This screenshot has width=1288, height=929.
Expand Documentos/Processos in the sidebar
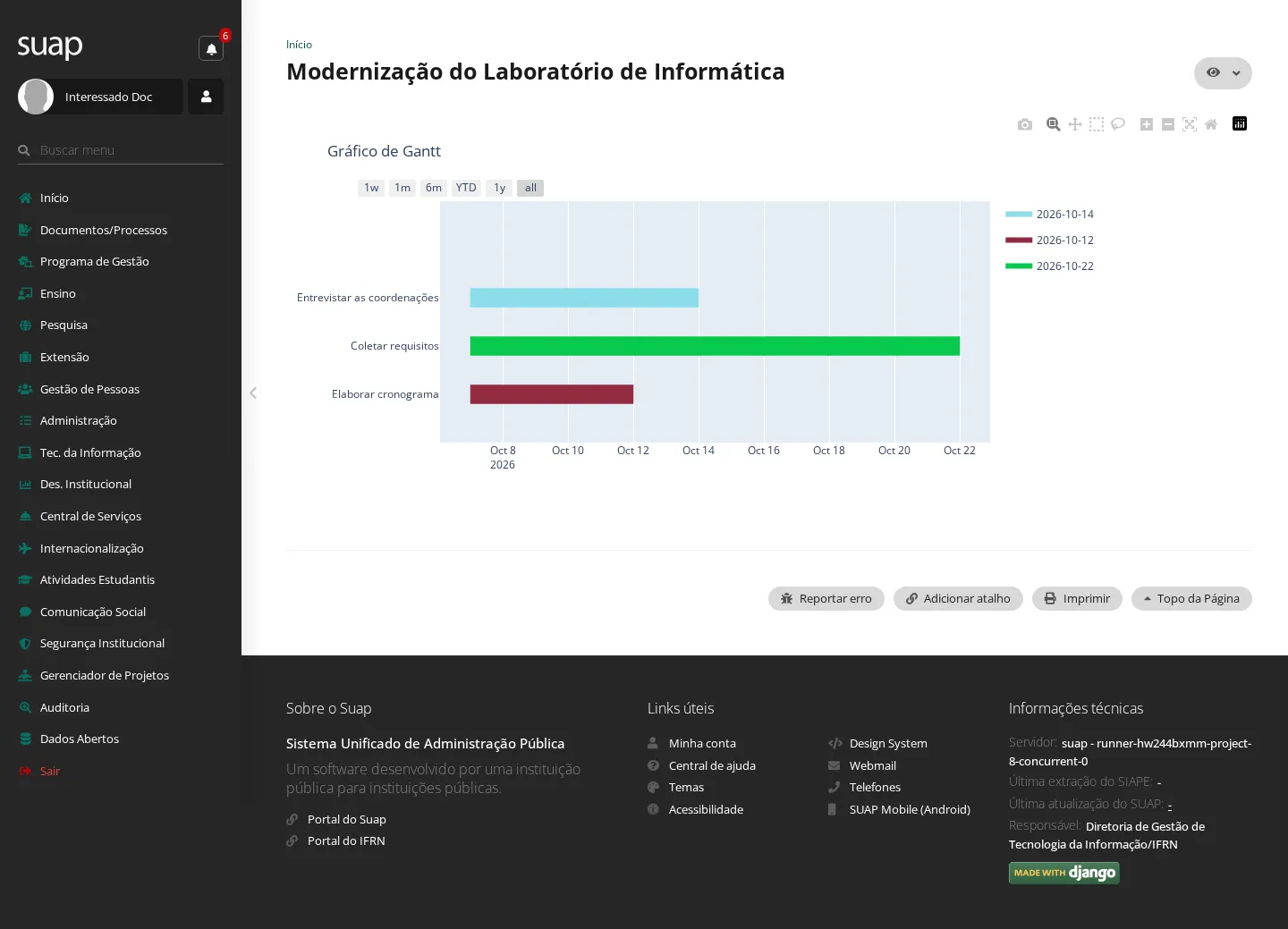[x=121, y=230]
